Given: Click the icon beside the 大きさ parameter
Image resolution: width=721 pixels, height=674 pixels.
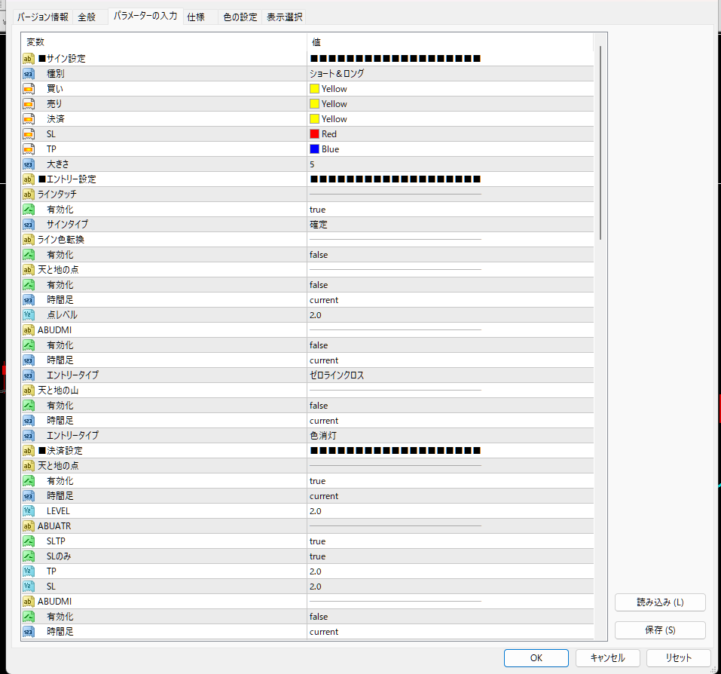Looking at the screenshot, I should point(28,164).
